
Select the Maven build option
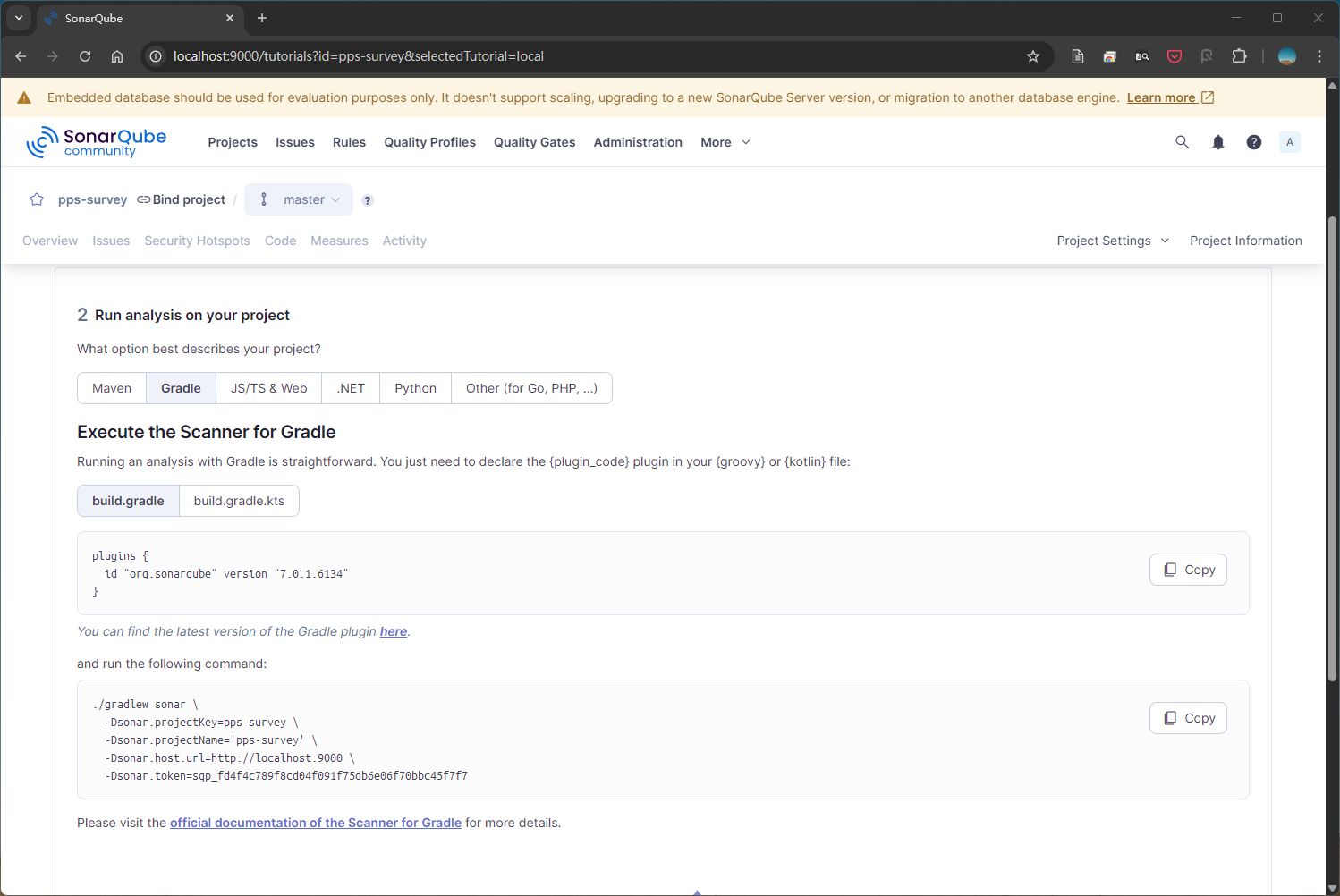(112, 388)
